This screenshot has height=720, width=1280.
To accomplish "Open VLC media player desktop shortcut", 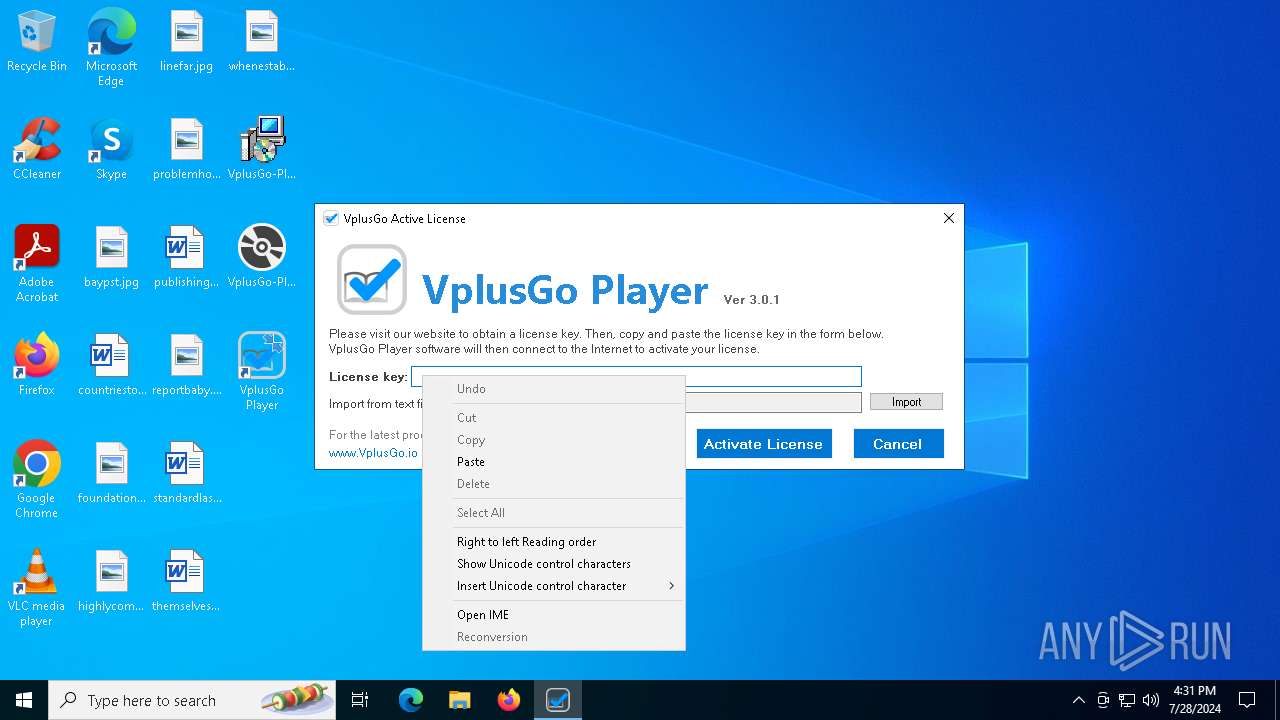I will point(37,588).
